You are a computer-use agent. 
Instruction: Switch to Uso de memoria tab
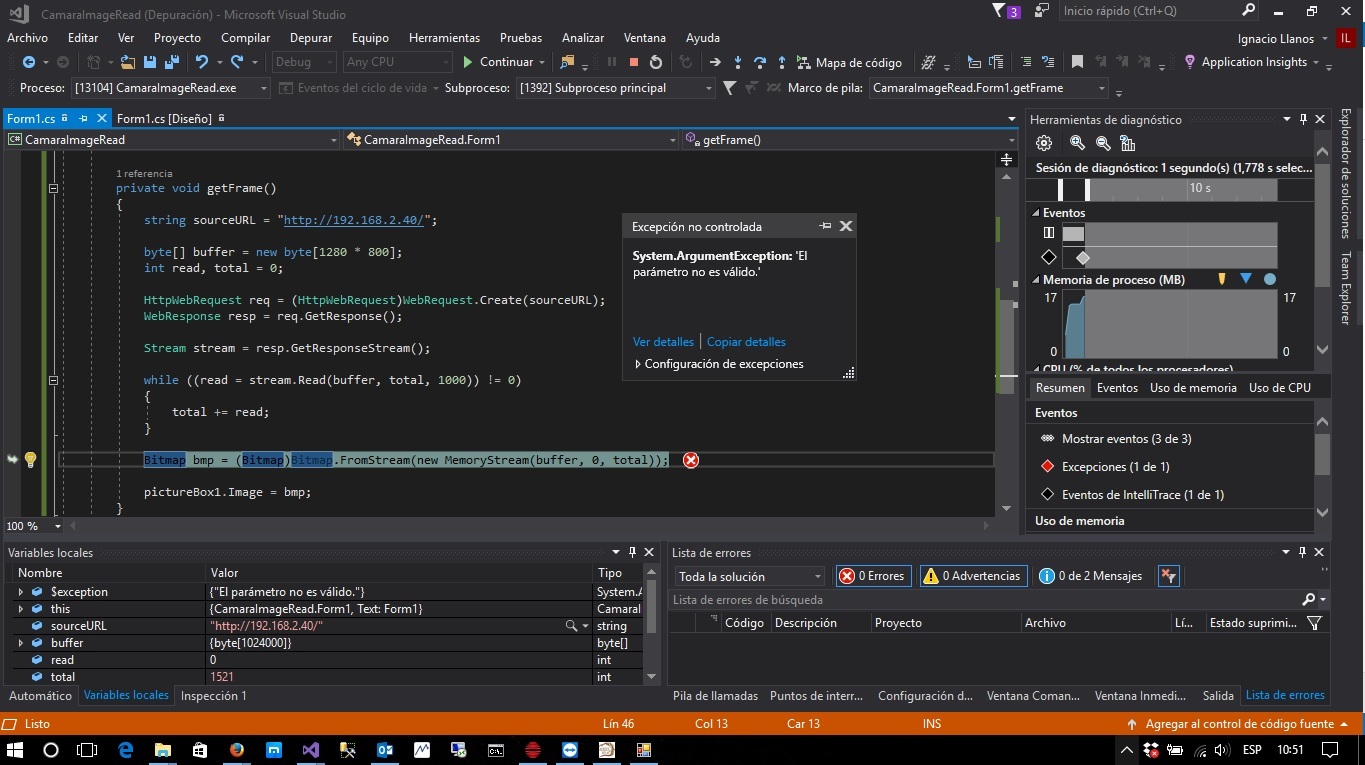[1193, 388]
